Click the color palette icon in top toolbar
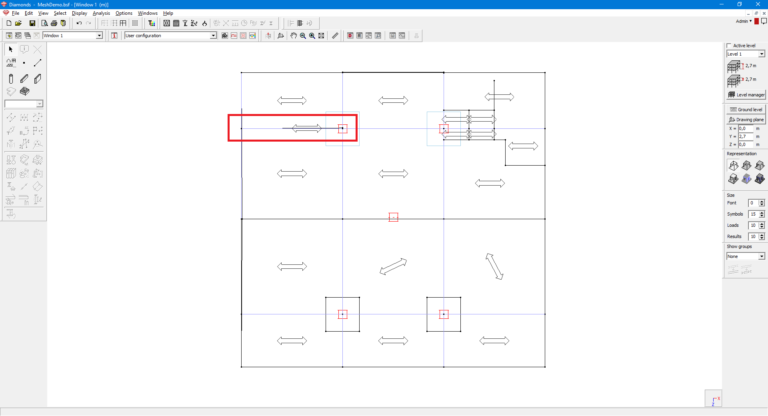 (152, 23)
